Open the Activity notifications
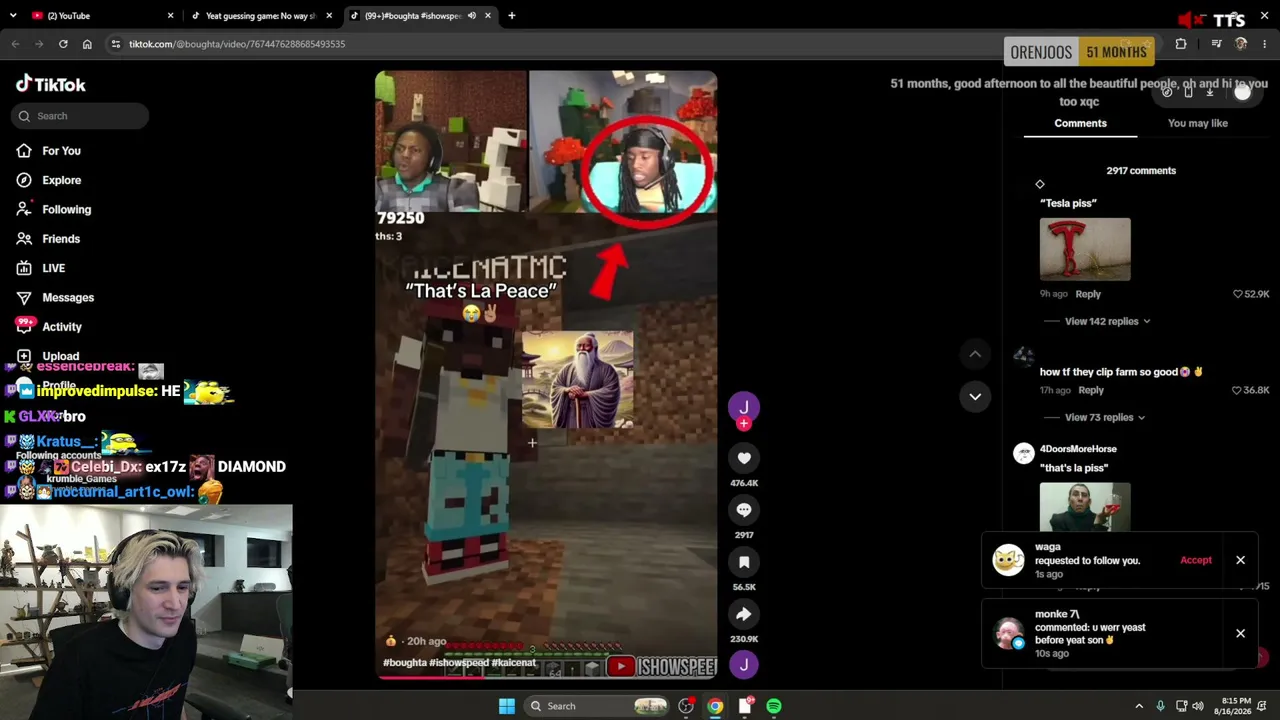 [62, 327]
